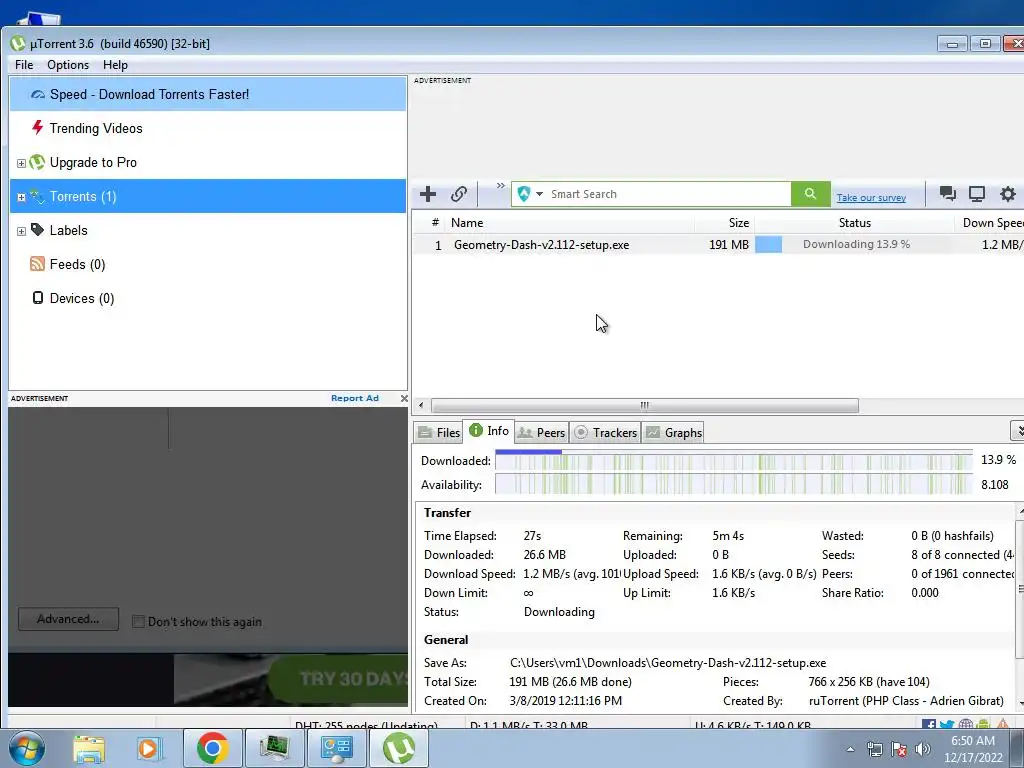This screenshot has width=1024, height=768.
Task: Switch to the Info tab
Action: click(488, 431)
